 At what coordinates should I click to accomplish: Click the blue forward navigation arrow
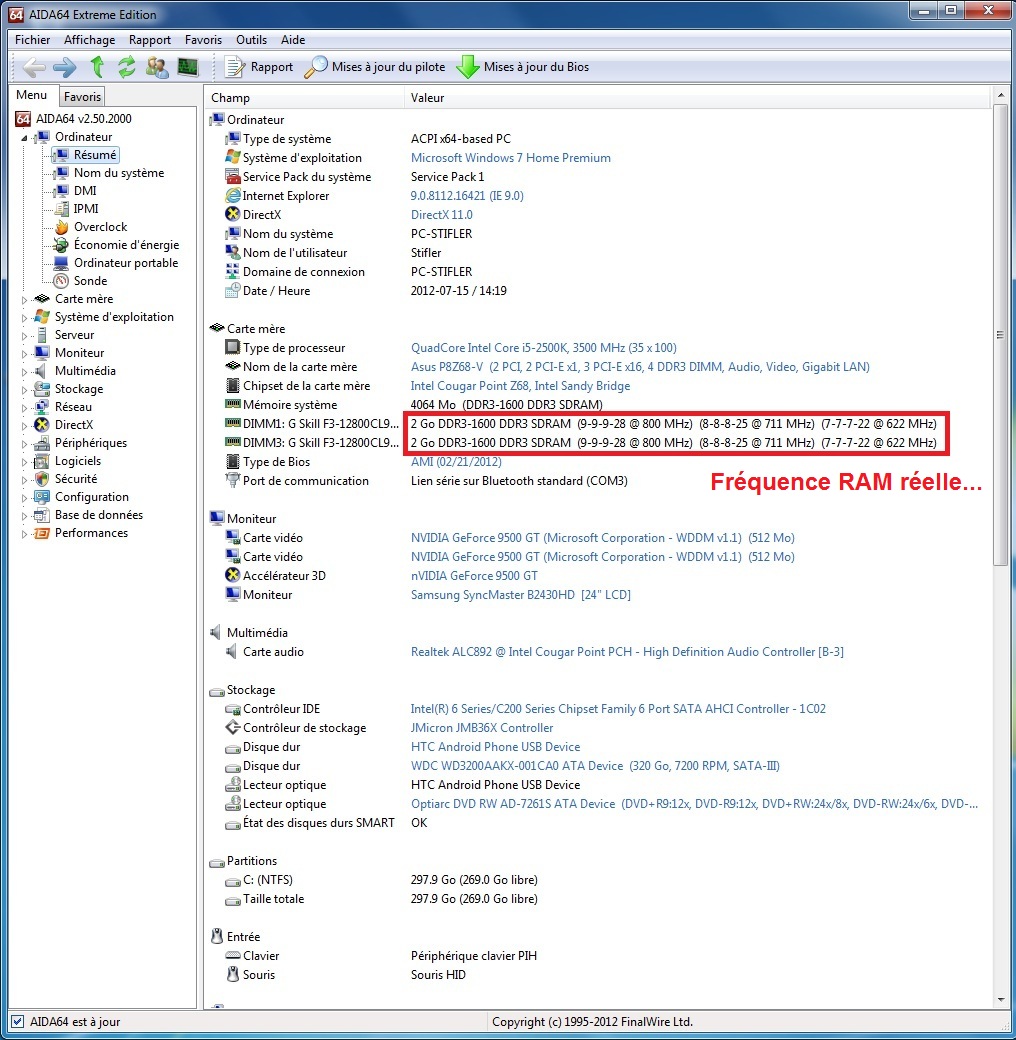65,67
